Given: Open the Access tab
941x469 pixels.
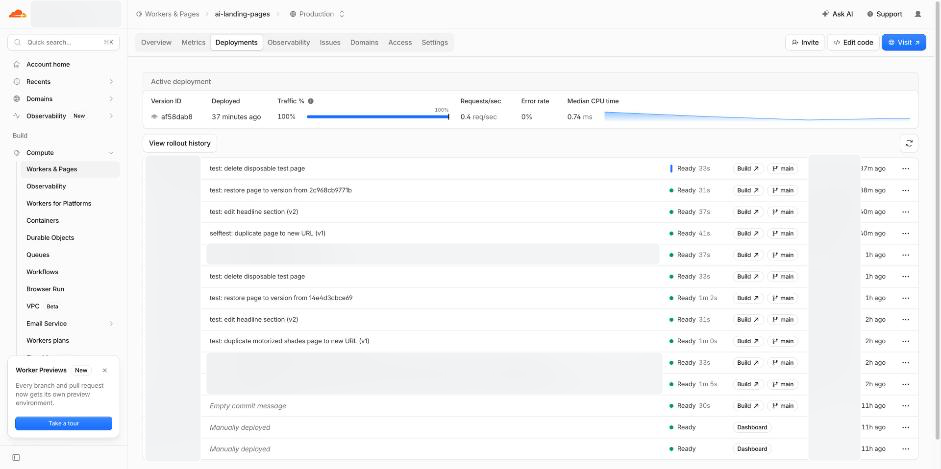Looking at the screenshot, I should (x=400, y=43).
